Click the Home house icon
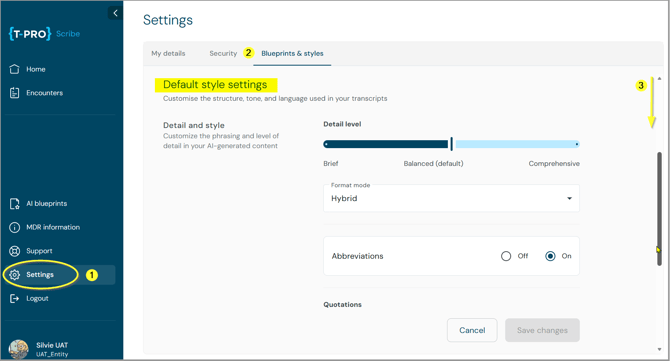Screen dimensions: 670x361 tap(15, 69)
